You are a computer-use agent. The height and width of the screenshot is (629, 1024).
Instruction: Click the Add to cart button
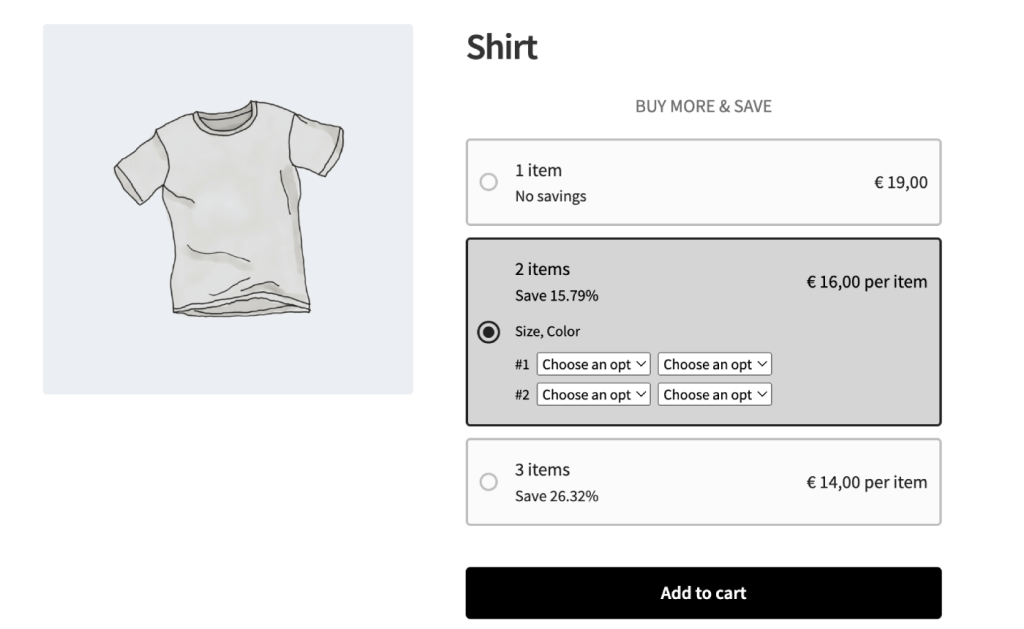click(703, 592)
